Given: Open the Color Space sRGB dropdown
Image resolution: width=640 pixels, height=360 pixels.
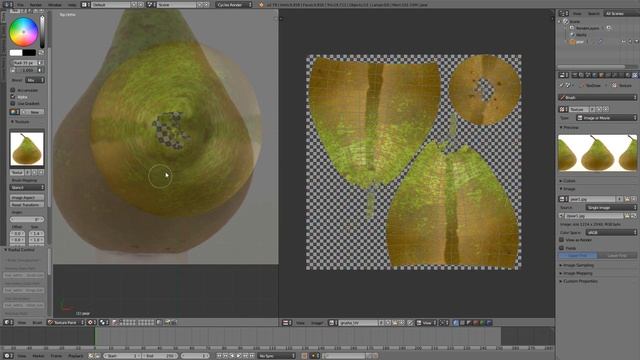Looking at the screenshot, I should [x=611, y=232].
